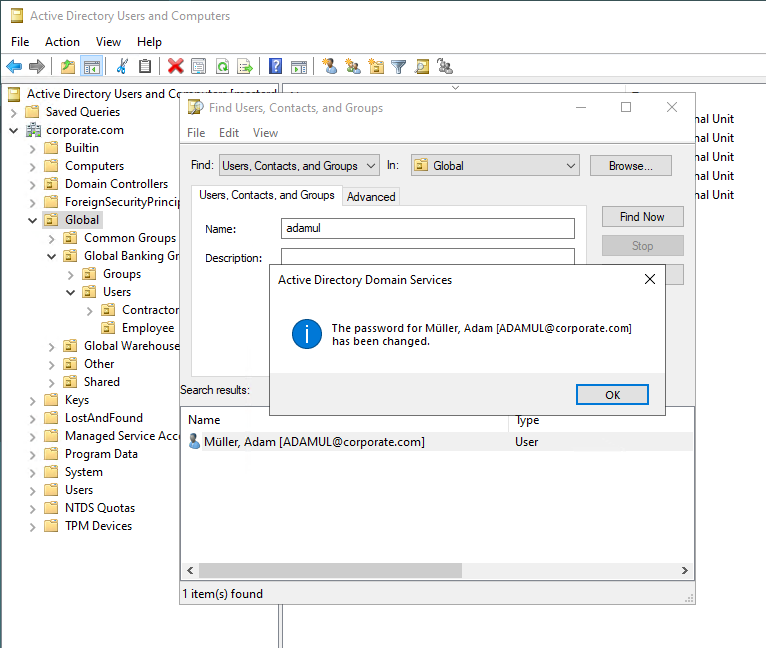Select the NTDS Quotas node

pos(100,508)
